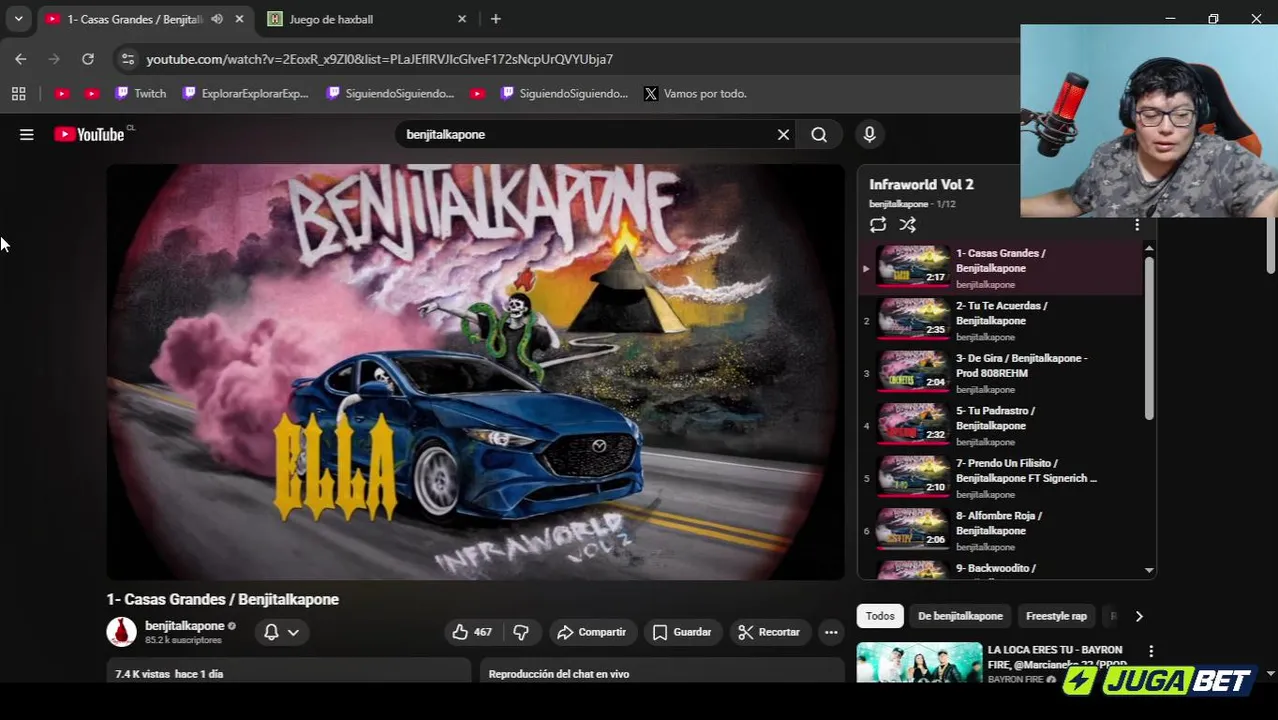Click the browser back arrow
This screenshot has width=1278, height=720.
pos(21,59)
